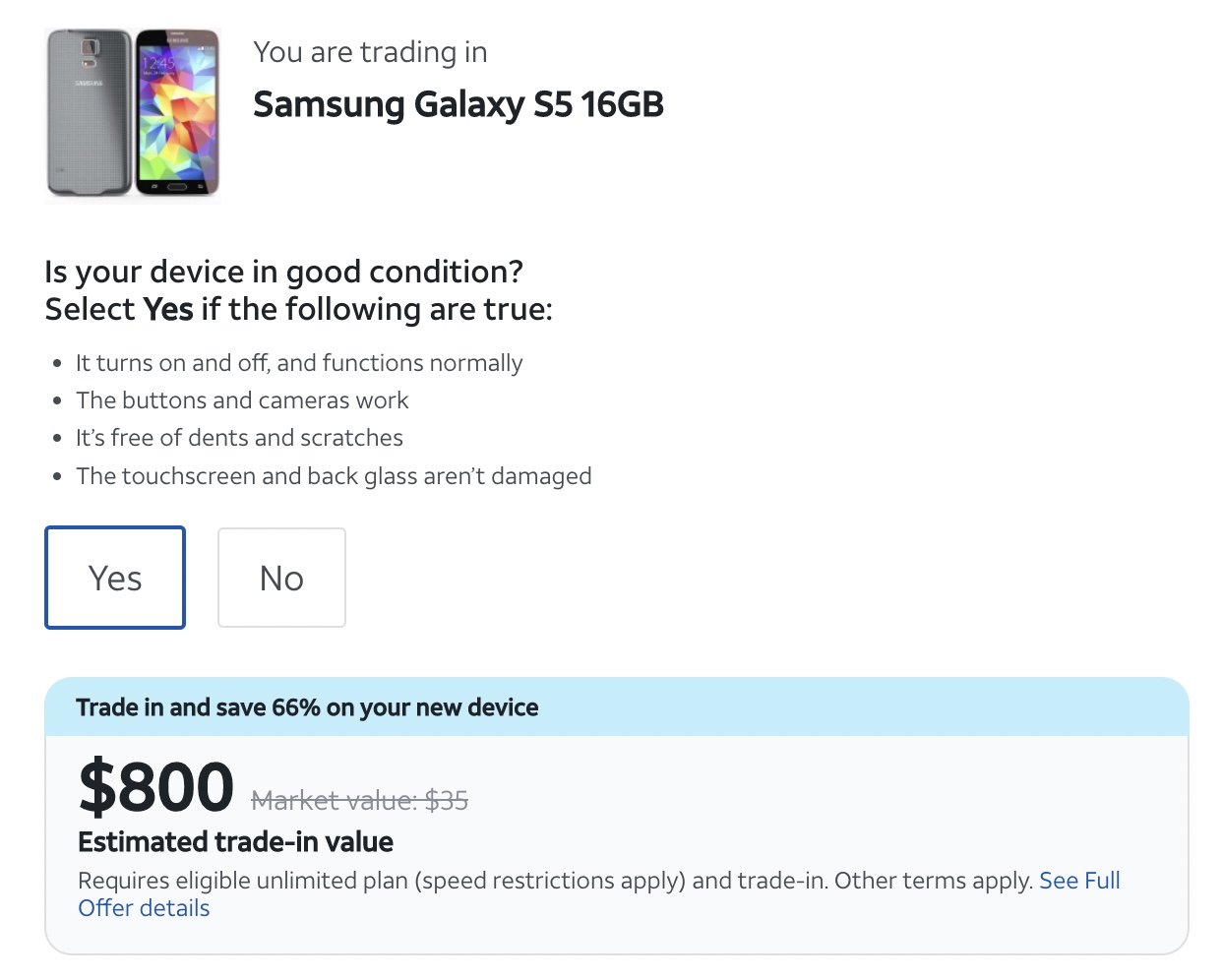This screenshot has height=980, width=1222.
Task: Click the "Is your device in good condition?" heading
Action: coord(283,272)
